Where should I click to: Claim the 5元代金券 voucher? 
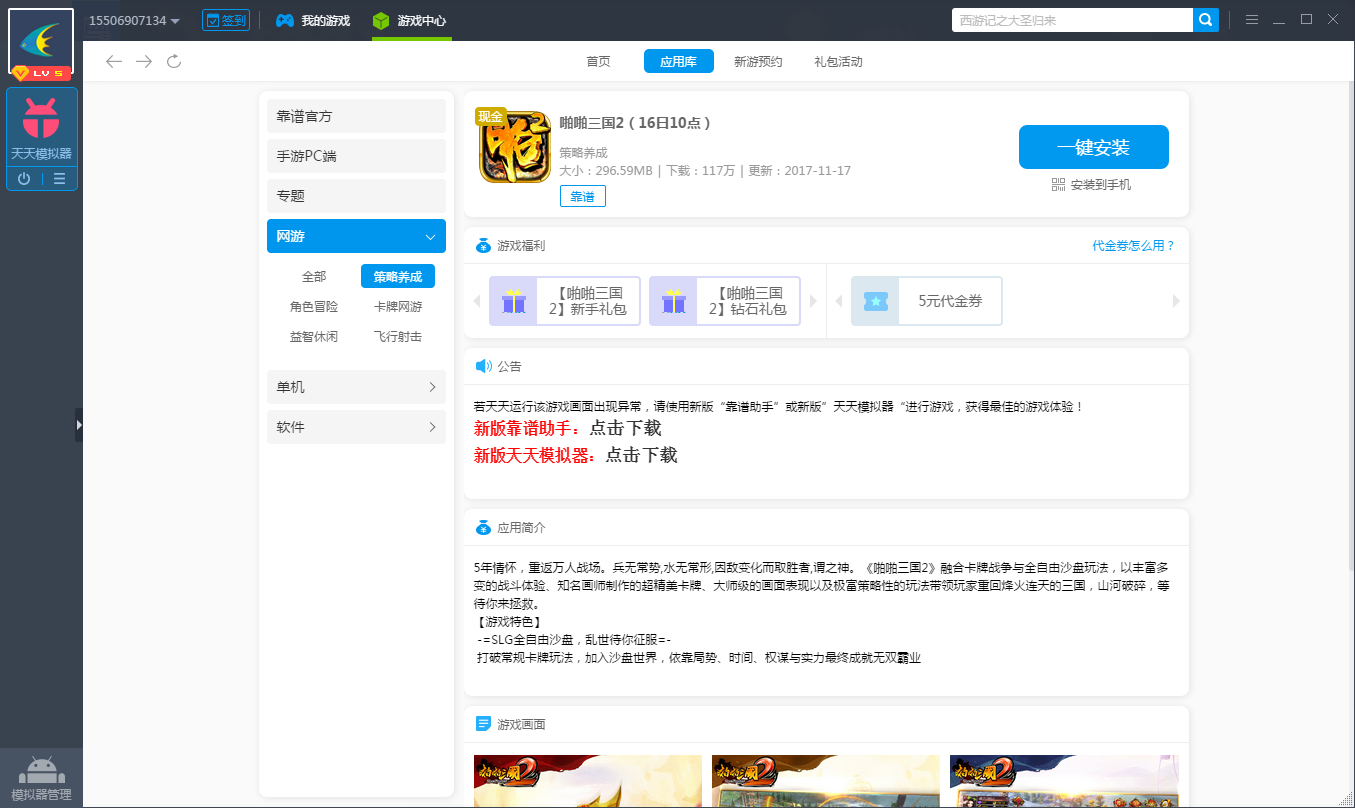tap(926, 301)
